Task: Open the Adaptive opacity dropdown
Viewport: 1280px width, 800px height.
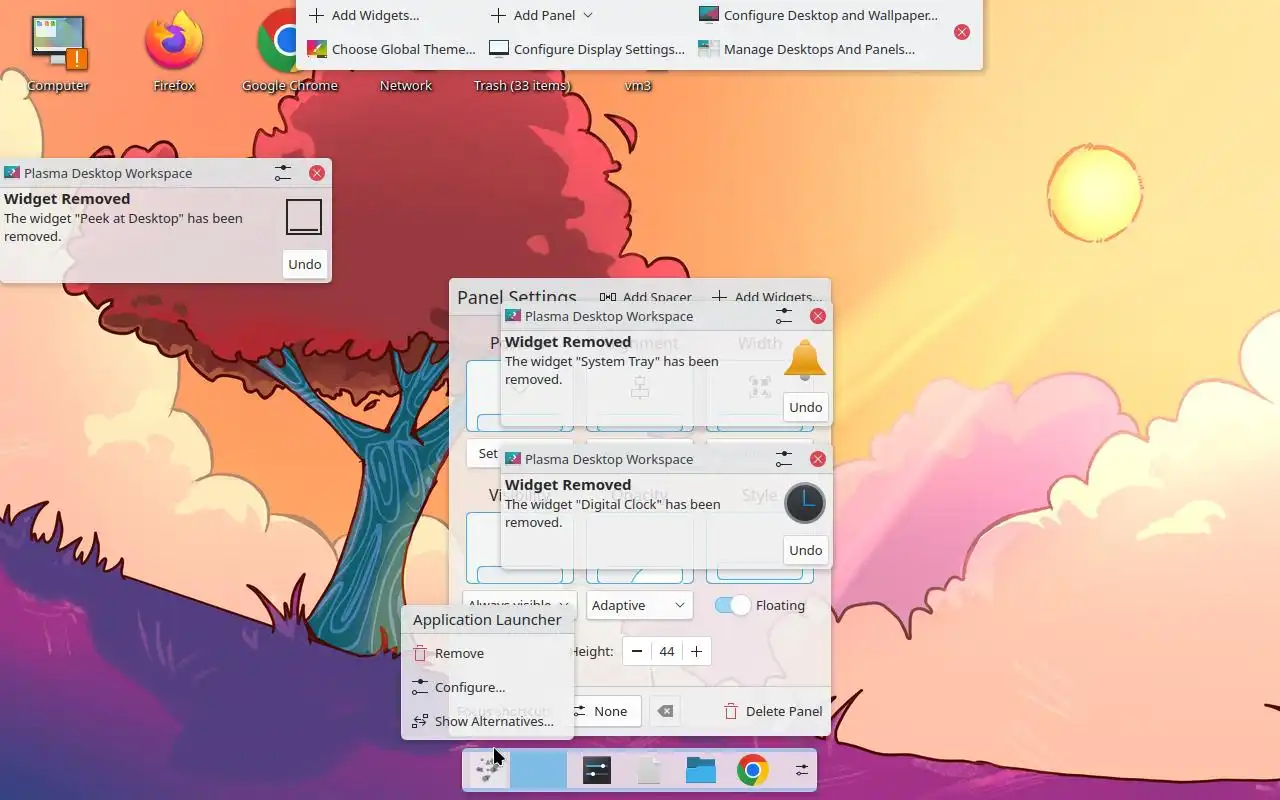Action: [x=639, y=605]
